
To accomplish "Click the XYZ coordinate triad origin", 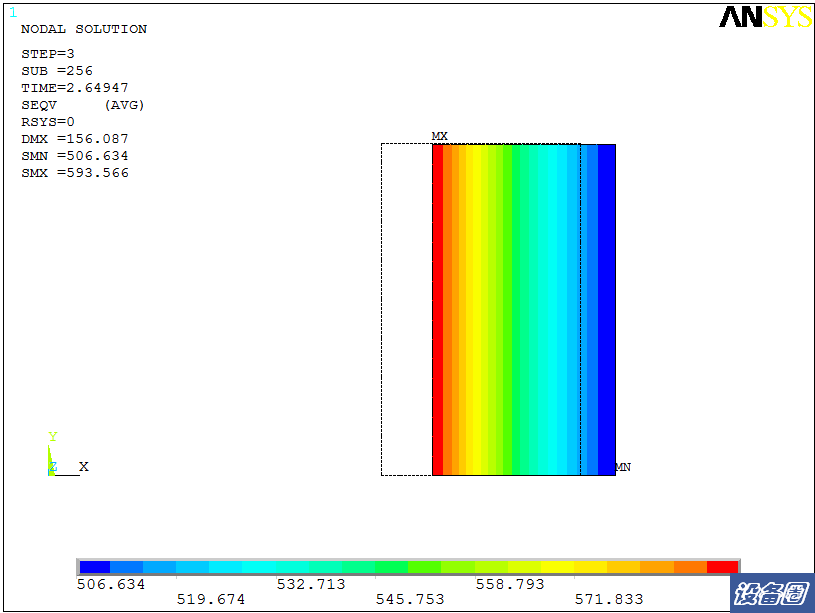I will [52, 472].
